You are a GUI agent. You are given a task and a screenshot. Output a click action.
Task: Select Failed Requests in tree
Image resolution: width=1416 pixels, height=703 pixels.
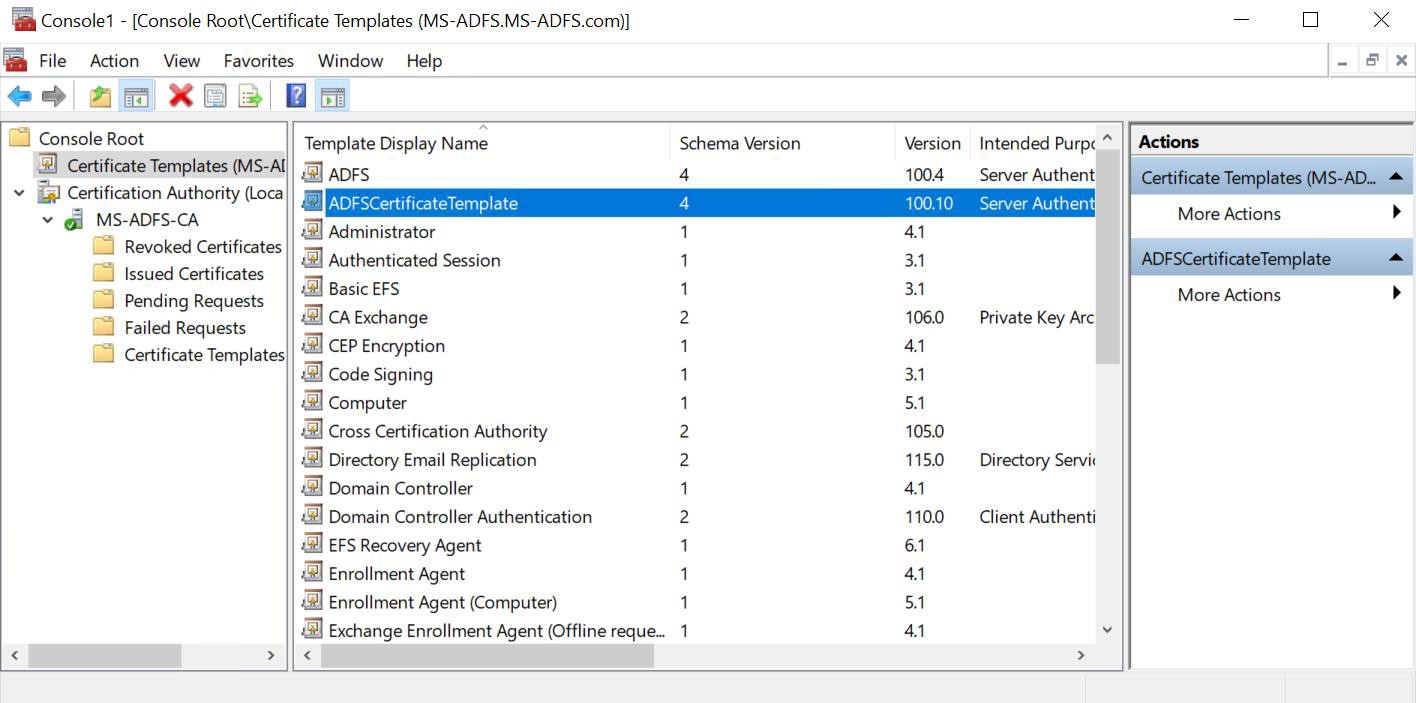tap(185, 328)
